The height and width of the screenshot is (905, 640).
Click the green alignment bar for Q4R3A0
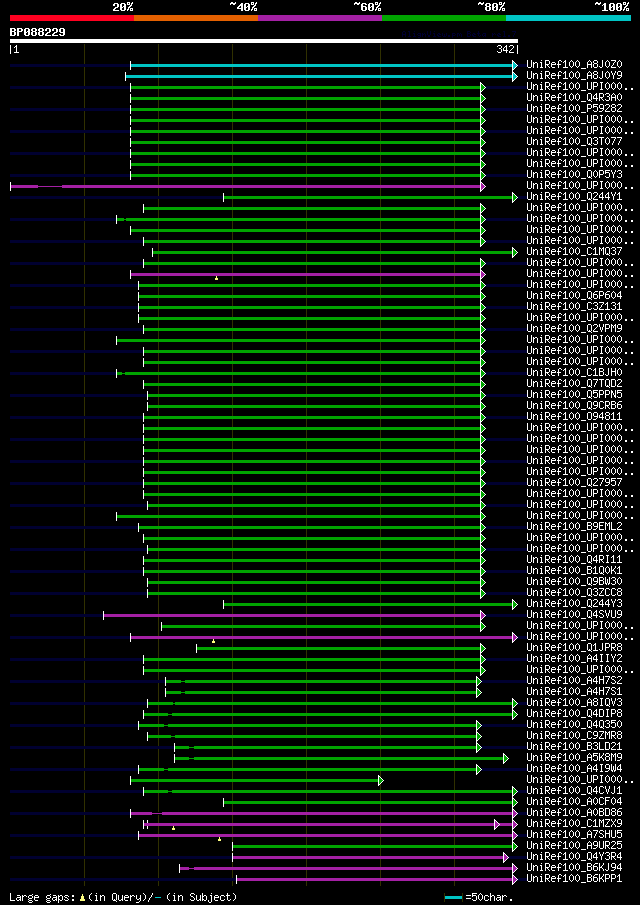click(x=306, y=98)
